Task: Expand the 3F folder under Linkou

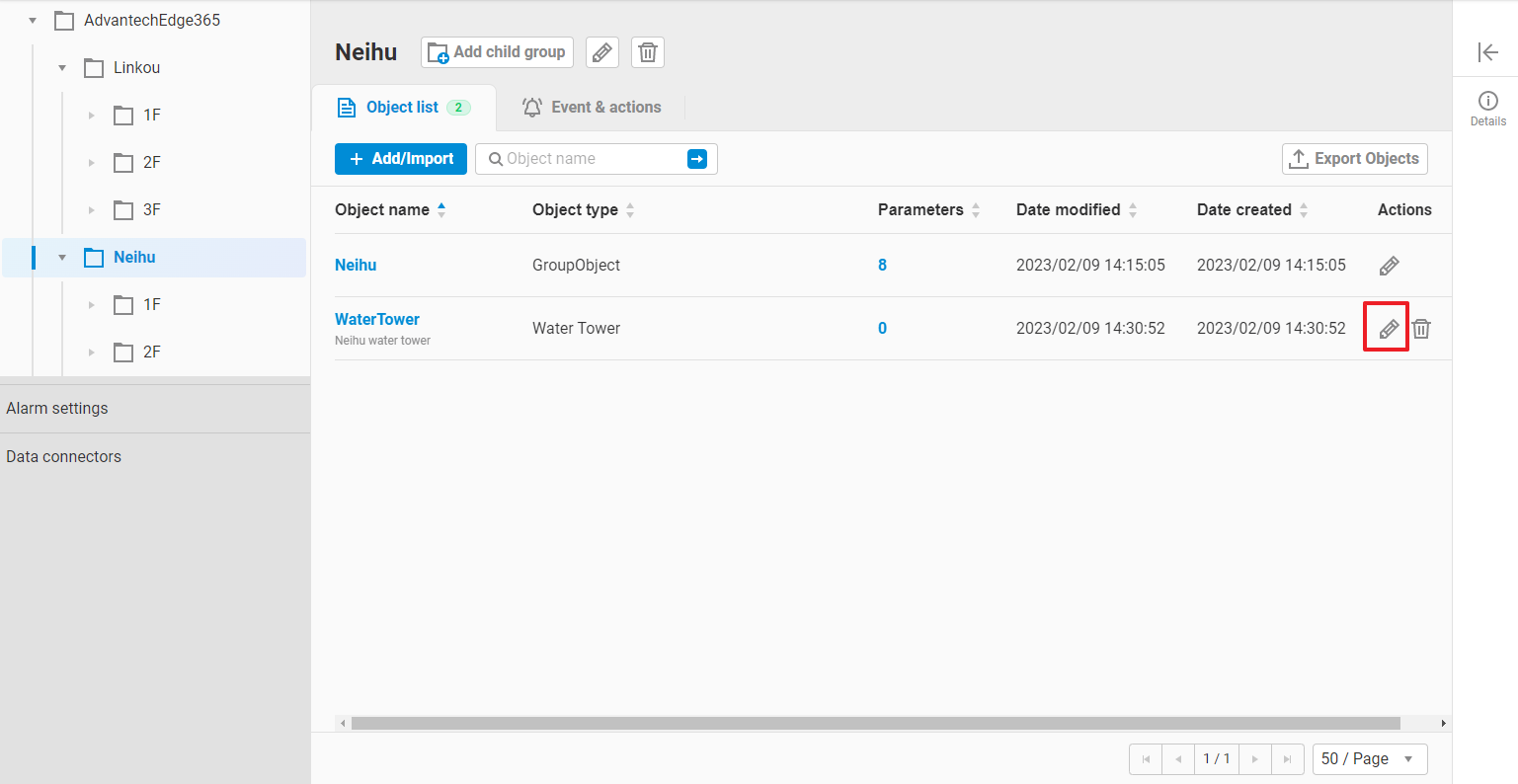Action: (92, 210)
